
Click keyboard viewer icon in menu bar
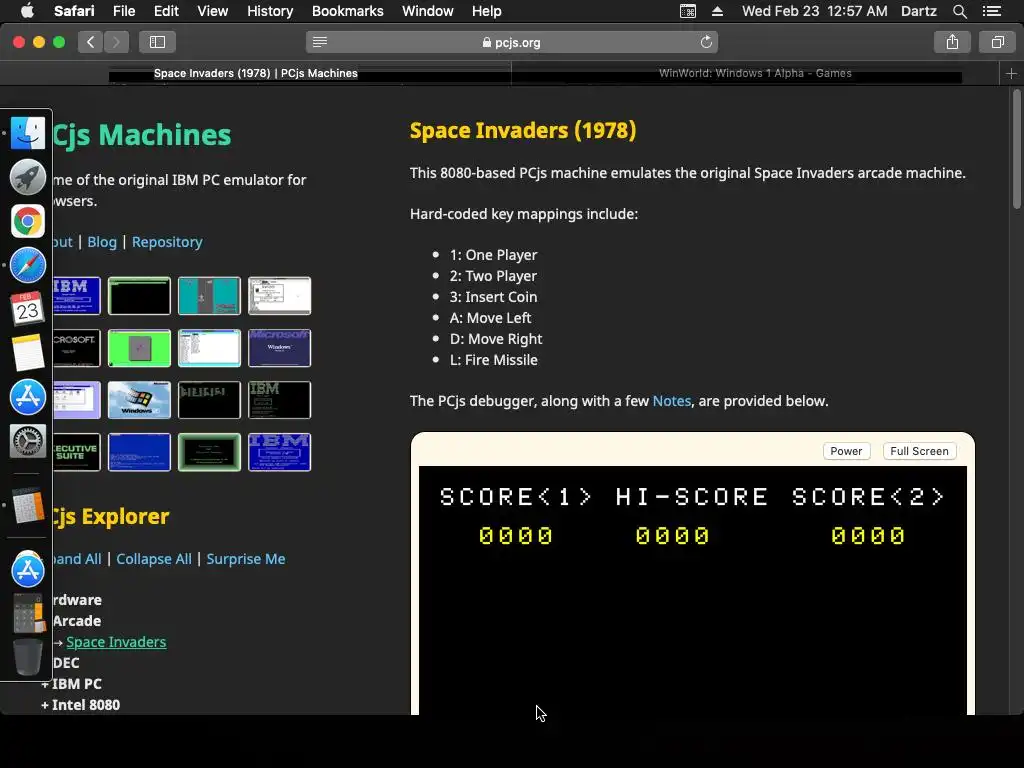[x=688, y=11]
